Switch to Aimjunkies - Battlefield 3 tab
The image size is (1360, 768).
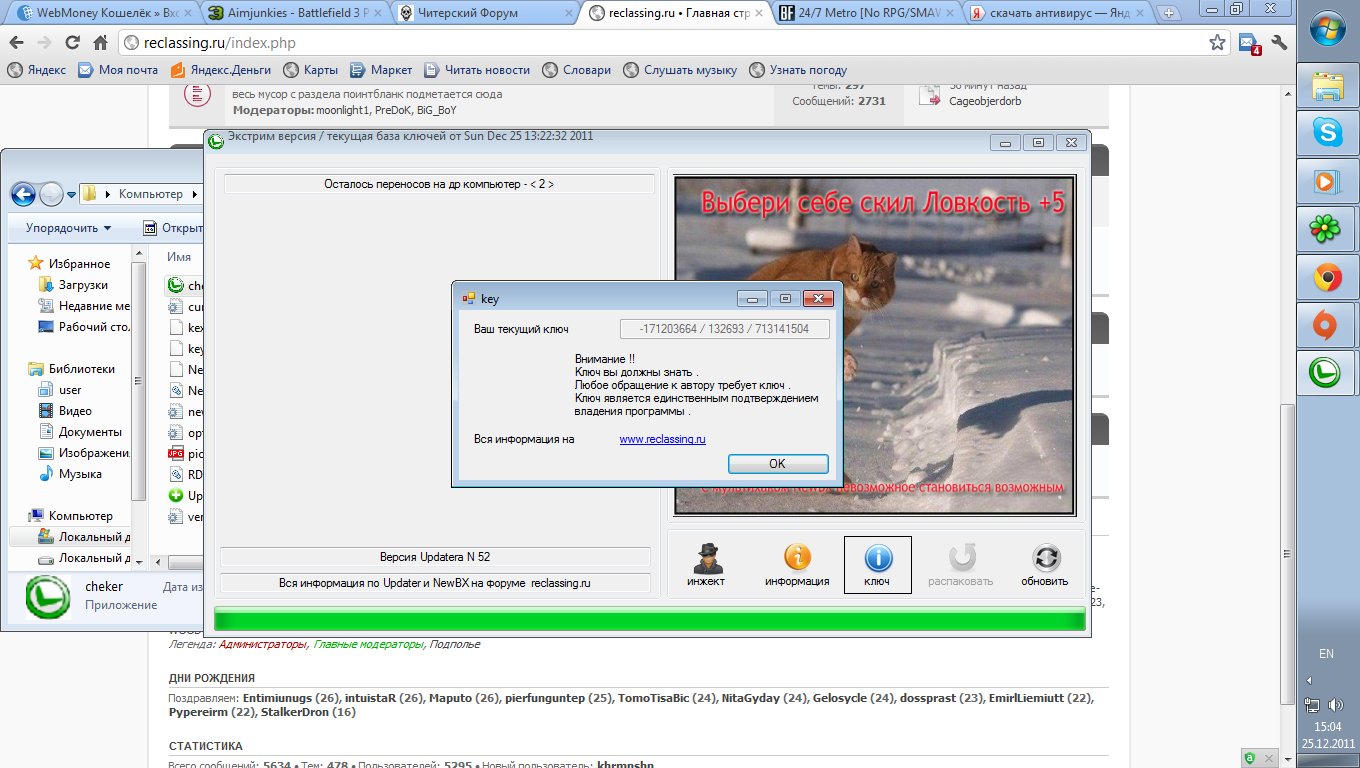(293, 14)
